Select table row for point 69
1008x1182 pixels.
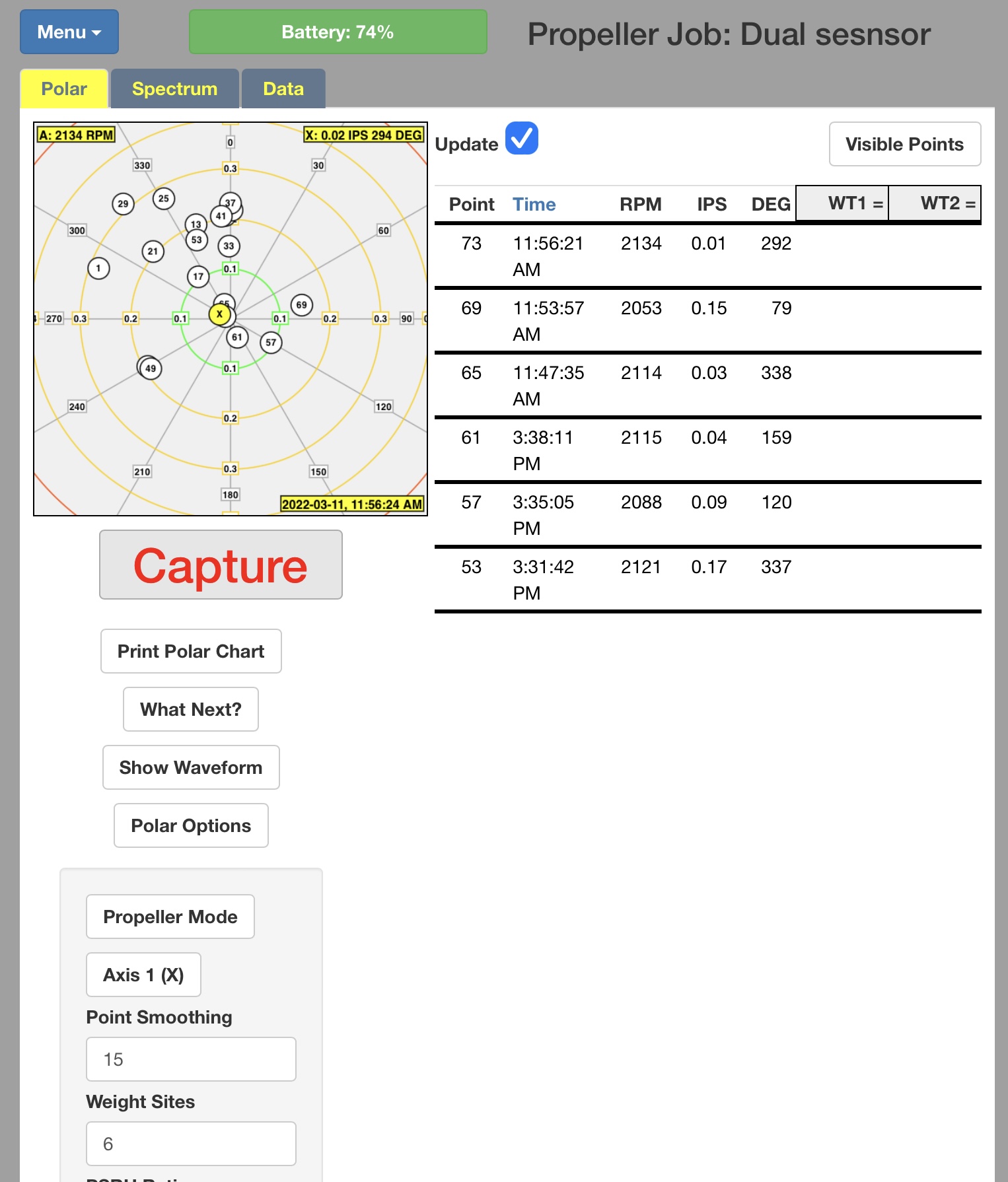[708, 321]
